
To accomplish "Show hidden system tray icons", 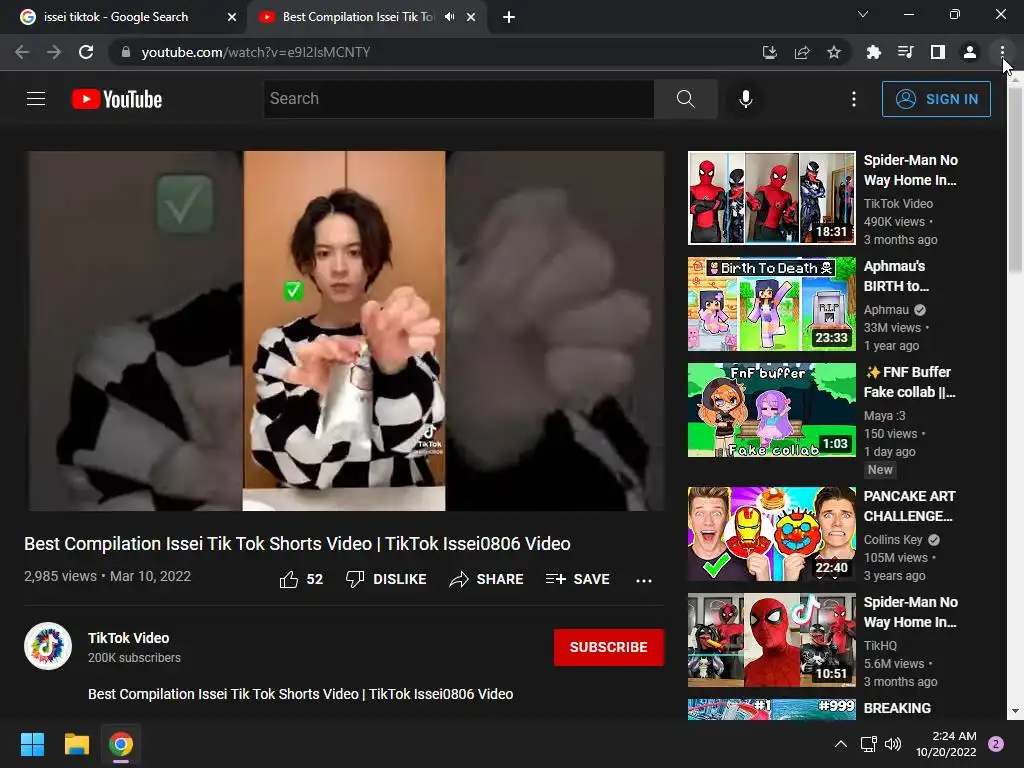I will tap(840, 744).
